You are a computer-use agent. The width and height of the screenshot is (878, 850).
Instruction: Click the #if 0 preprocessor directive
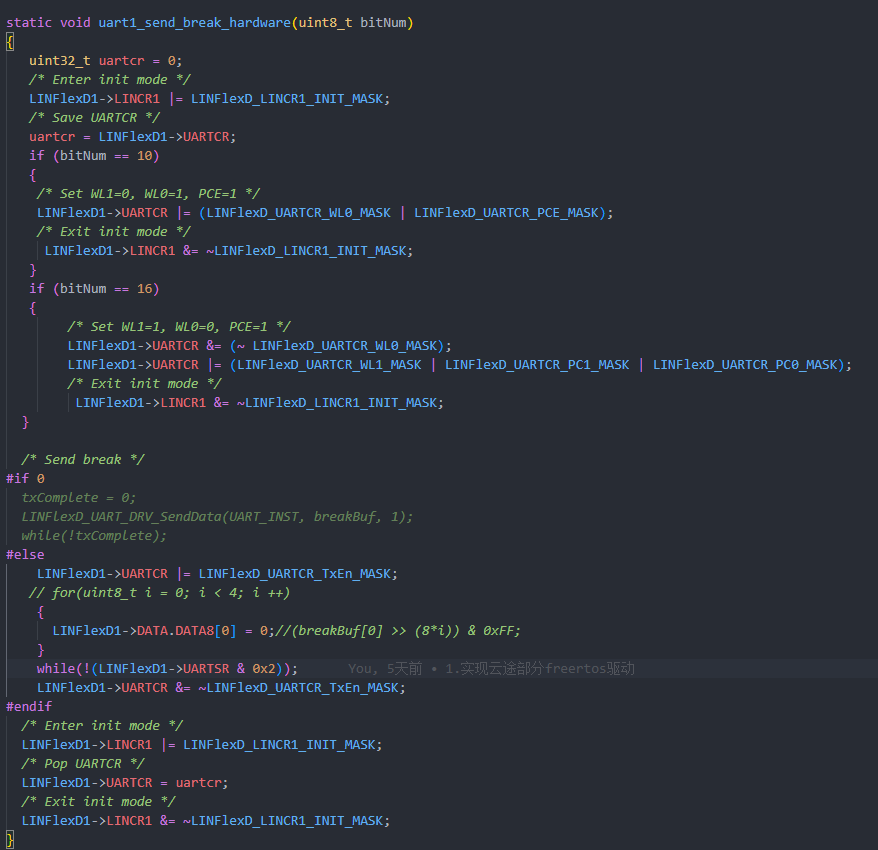click(x=24, y=478)
